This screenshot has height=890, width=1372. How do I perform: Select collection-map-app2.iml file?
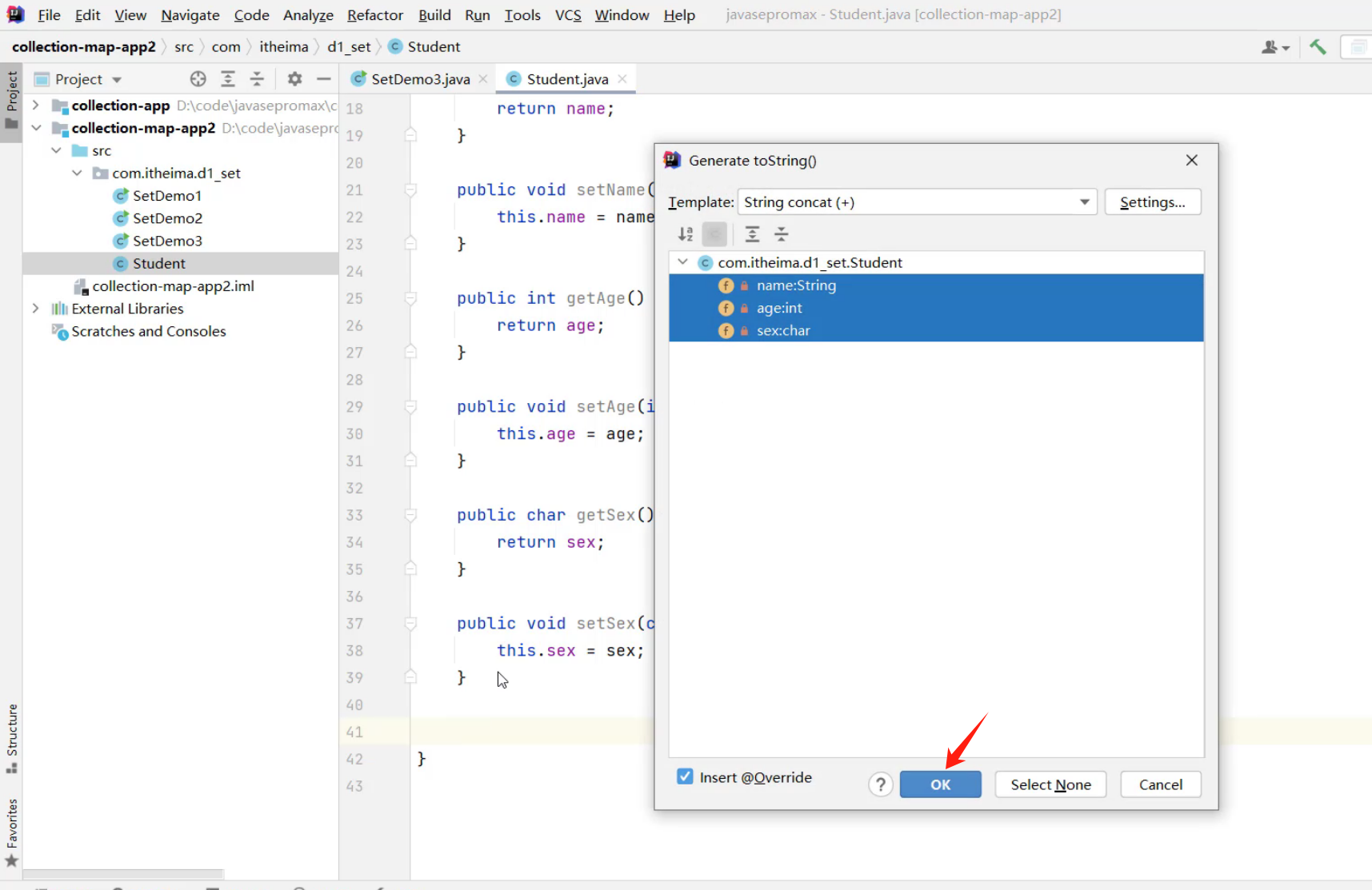pos(173,286)
